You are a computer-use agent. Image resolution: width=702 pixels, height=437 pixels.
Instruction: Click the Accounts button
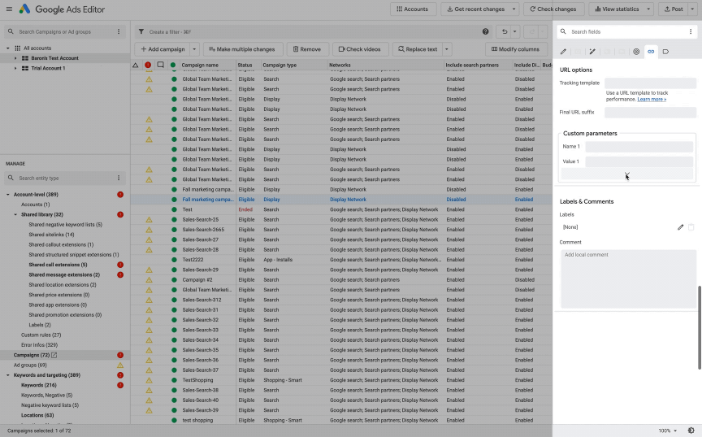click(x=413, y=9)
